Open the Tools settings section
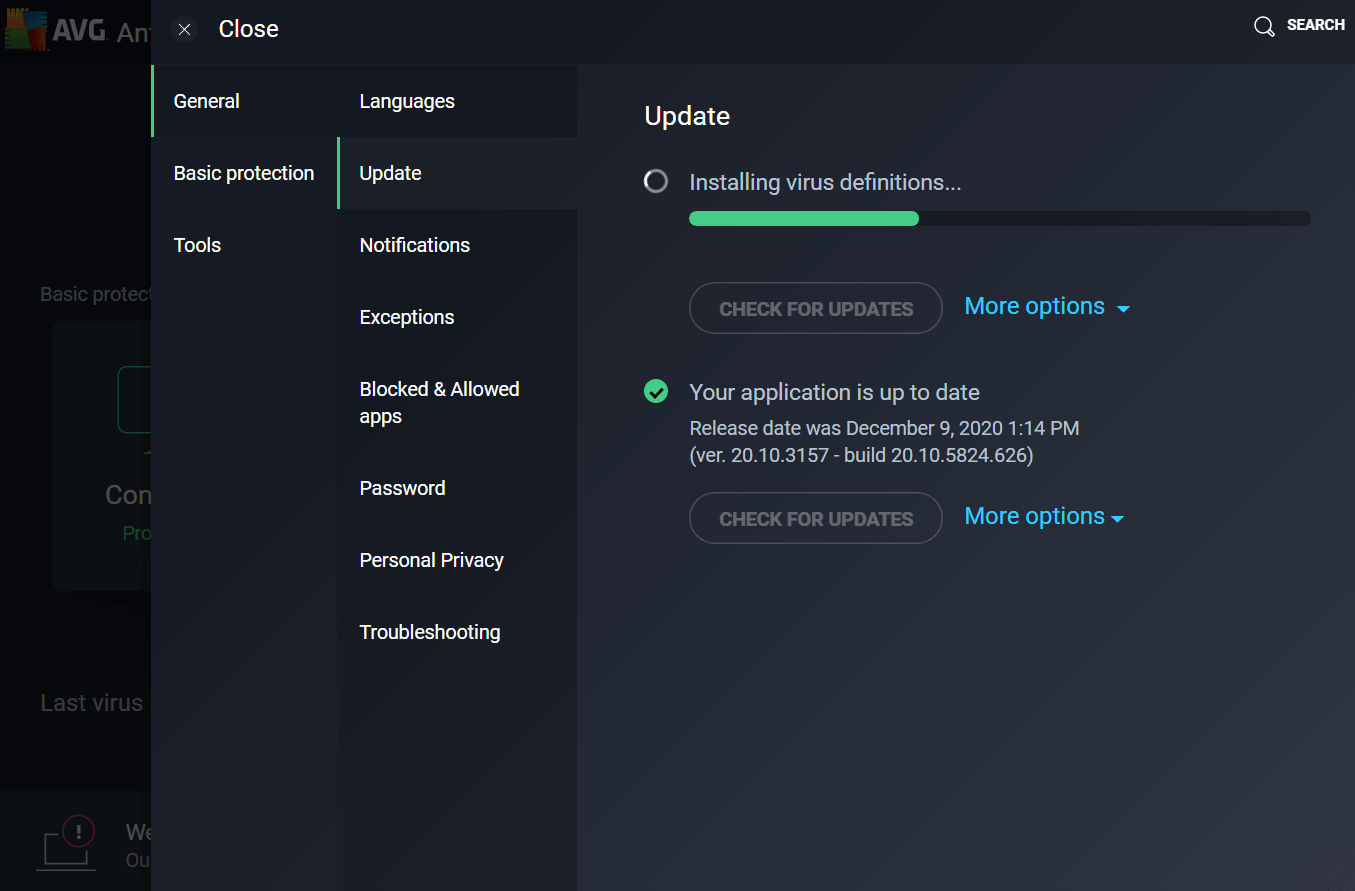 (x=197, y=244)
